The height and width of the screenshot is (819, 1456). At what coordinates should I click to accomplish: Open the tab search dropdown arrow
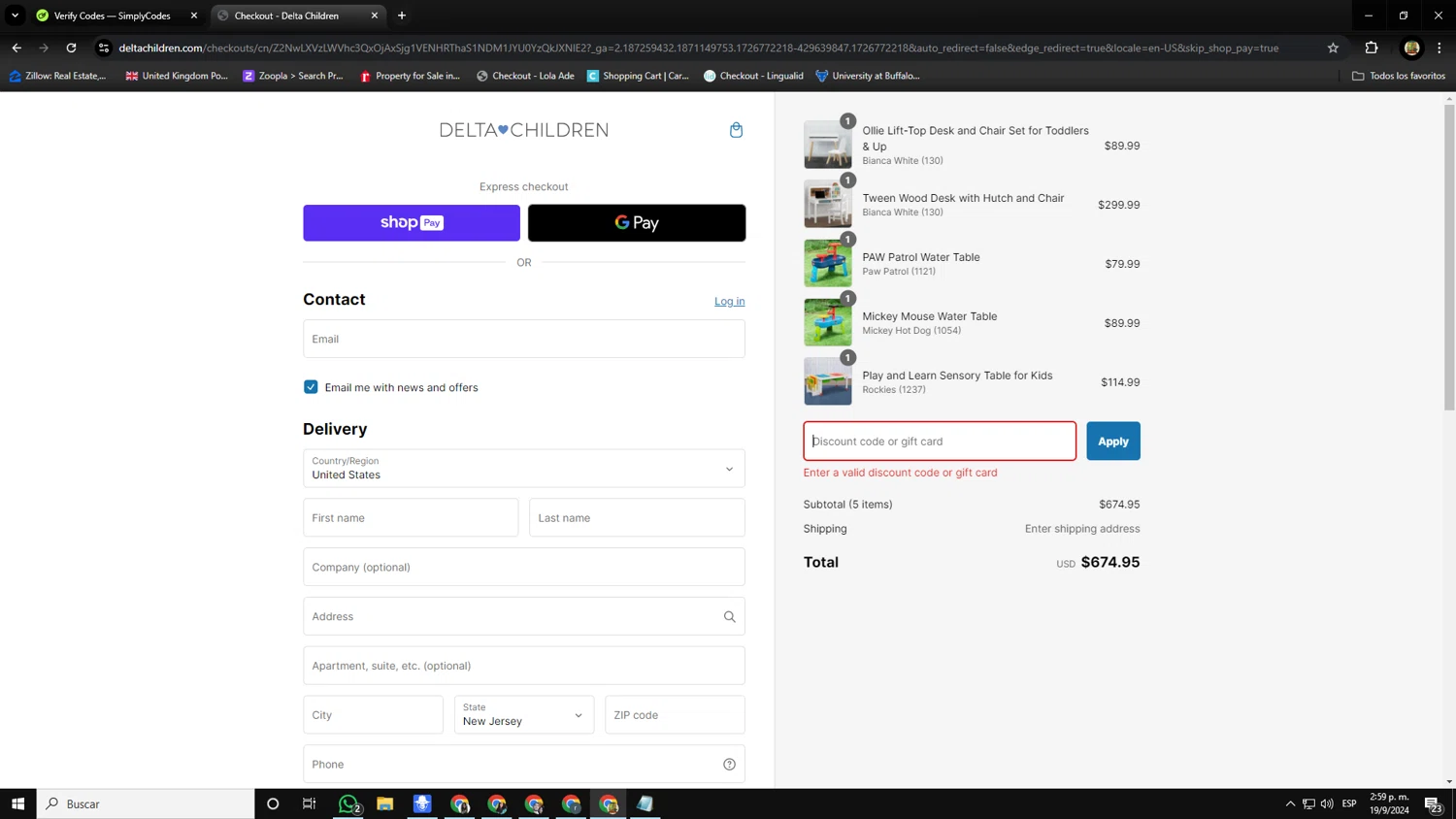tap(16, 16)
